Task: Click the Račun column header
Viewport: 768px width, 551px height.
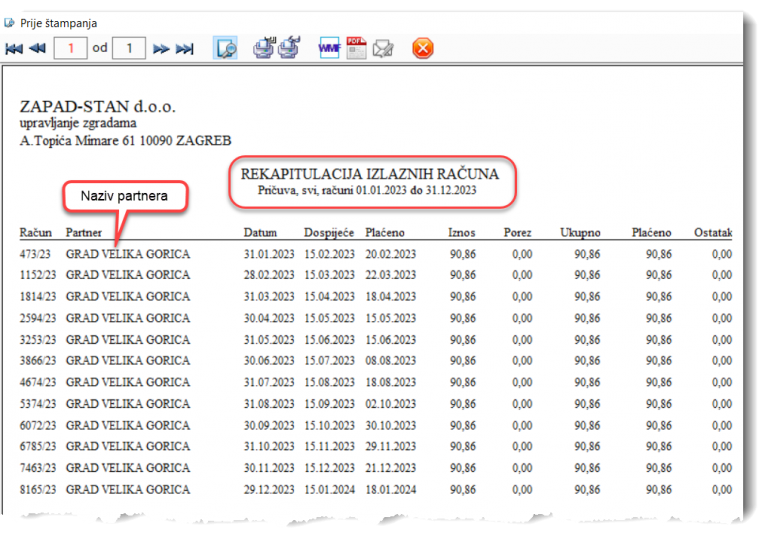Action: [x=36, y=233]
